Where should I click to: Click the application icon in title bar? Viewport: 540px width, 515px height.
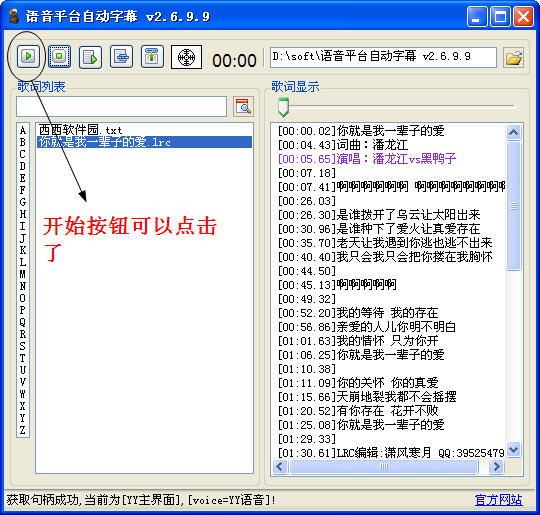click(x=13, y=16)
